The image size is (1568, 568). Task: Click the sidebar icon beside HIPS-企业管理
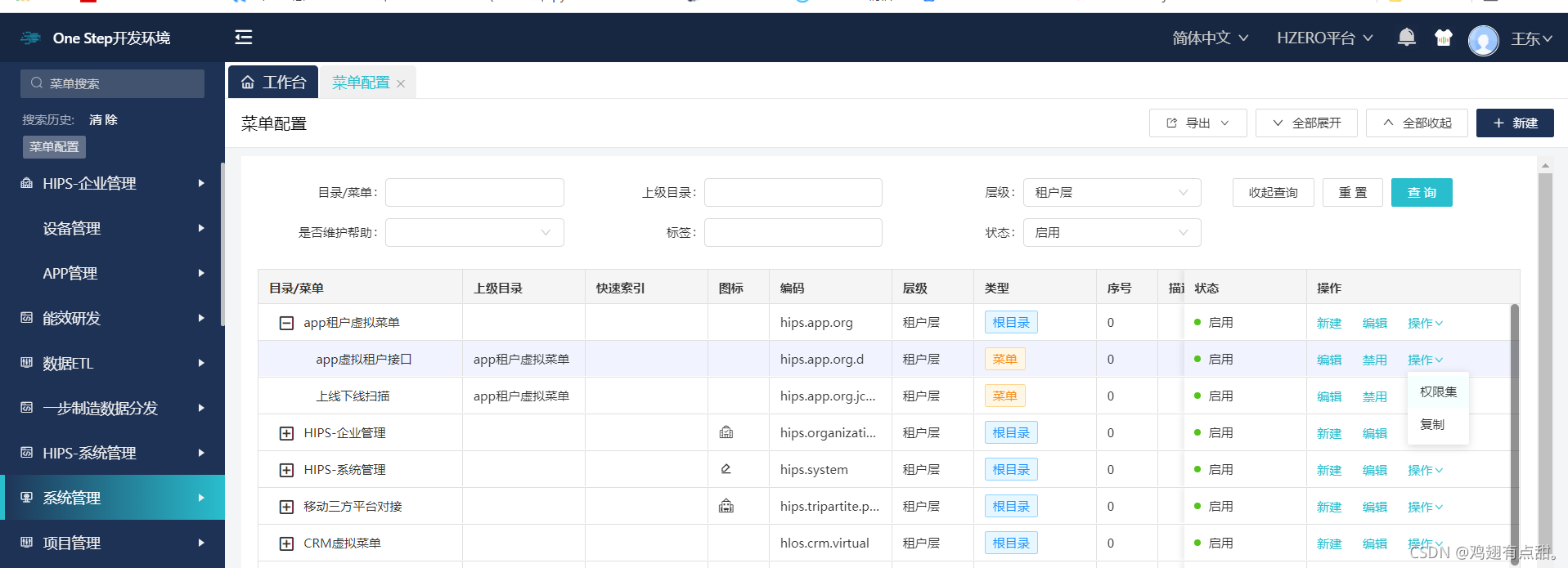point(27,183)
